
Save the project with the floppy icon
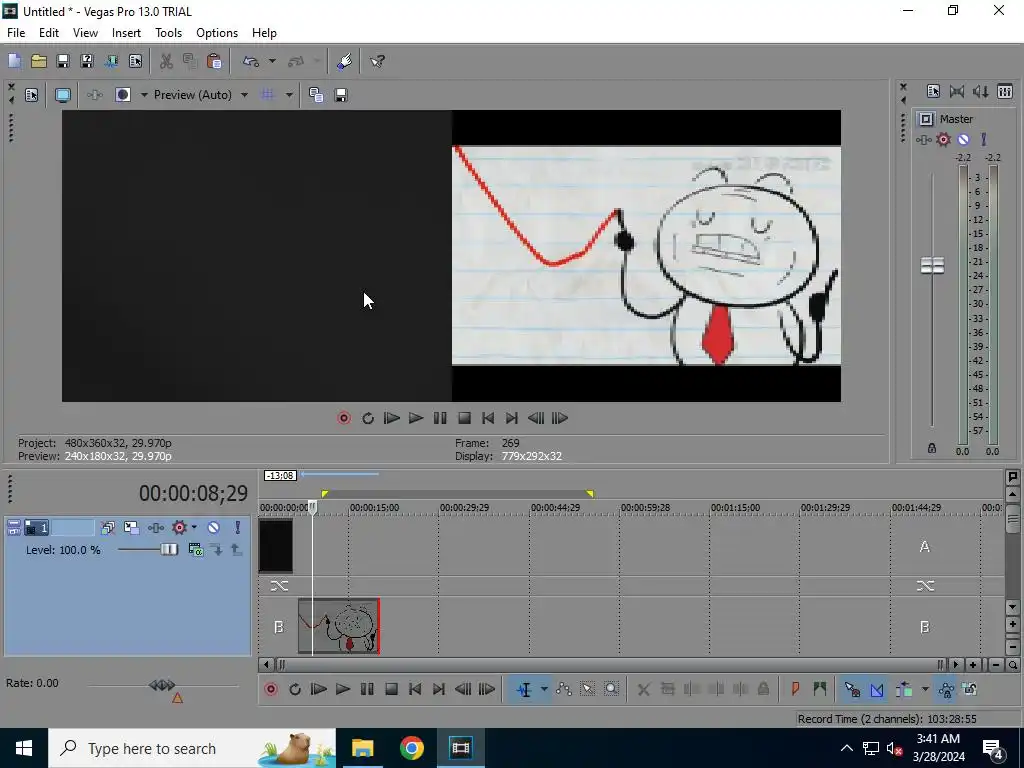tap(63, 61)
